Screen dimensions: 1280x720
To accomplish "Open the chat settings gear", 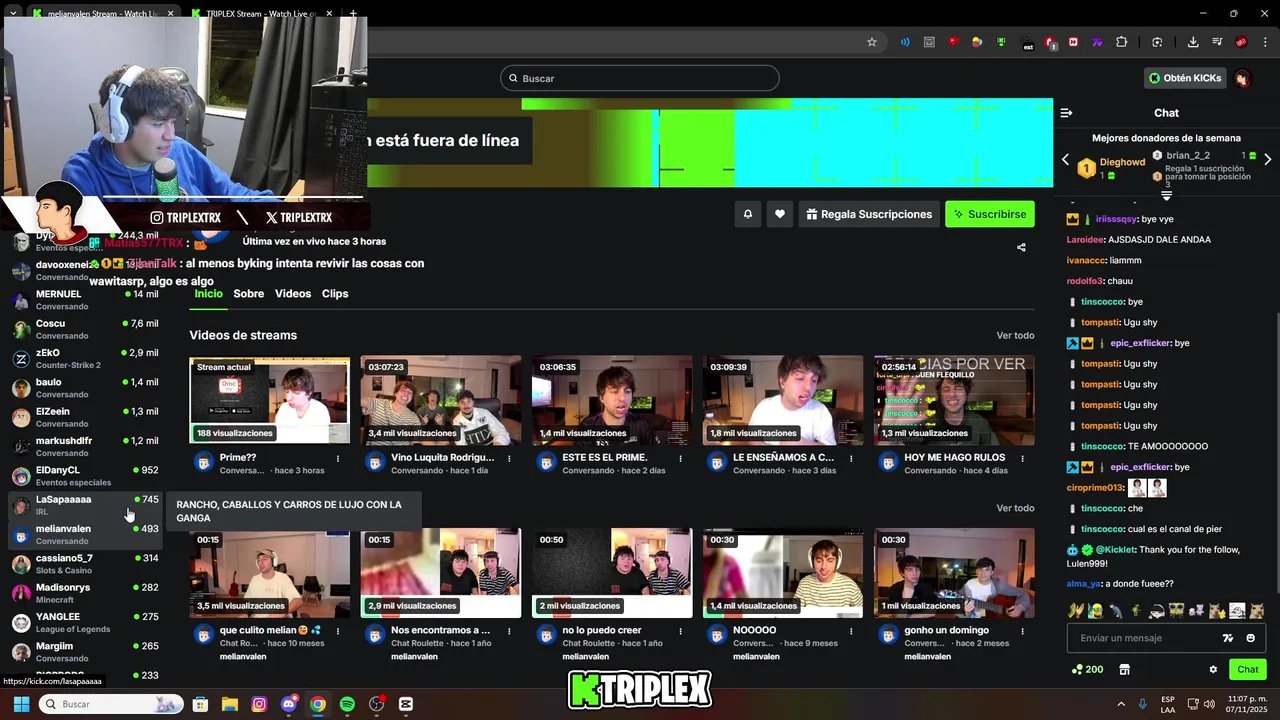I will 1213,670.
